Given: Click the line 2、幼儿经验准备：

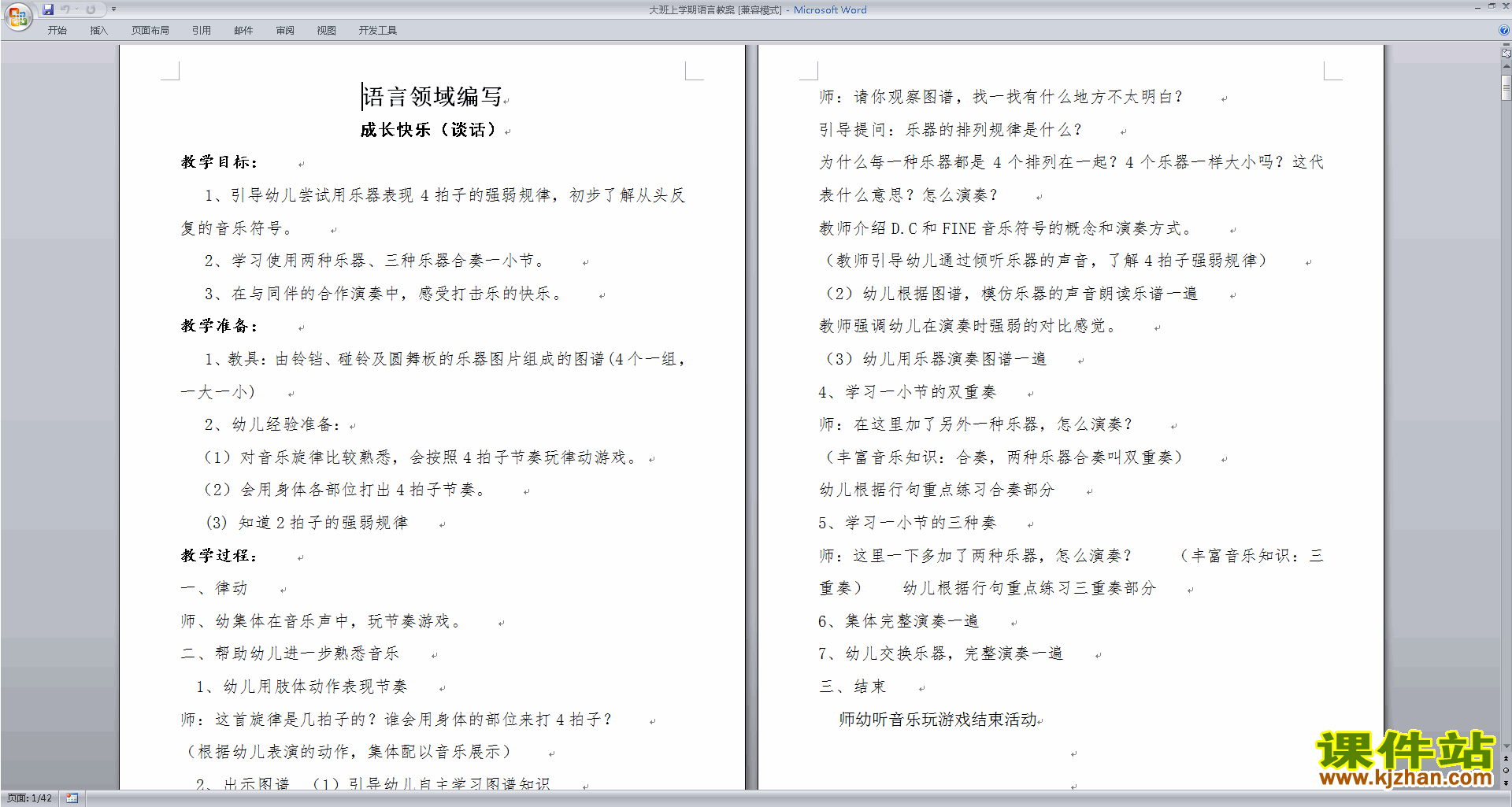Looking at the screenshot, I should (x=272, y=425).
